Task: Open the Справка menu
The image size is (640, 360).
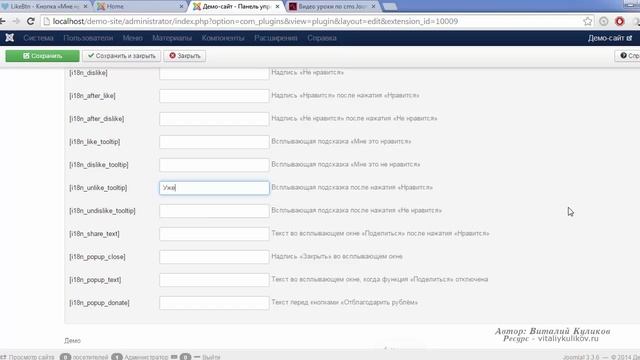Action: tap(322, 38)
